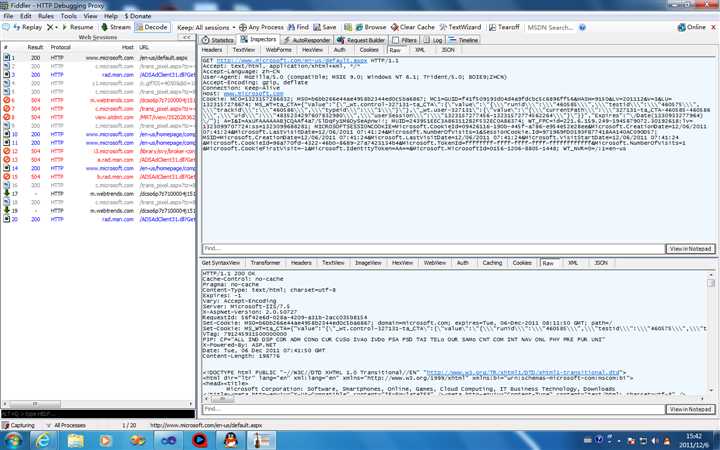Click the response pane Find field
This screenshot has height=450, width=720.
click(x=433, y=409)
